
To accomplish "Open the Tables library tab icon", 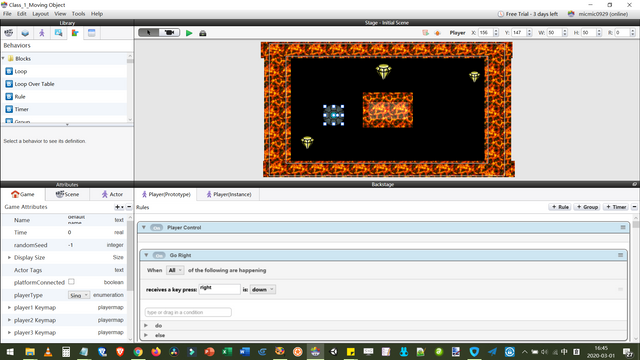I will click(x=91, y=33).
